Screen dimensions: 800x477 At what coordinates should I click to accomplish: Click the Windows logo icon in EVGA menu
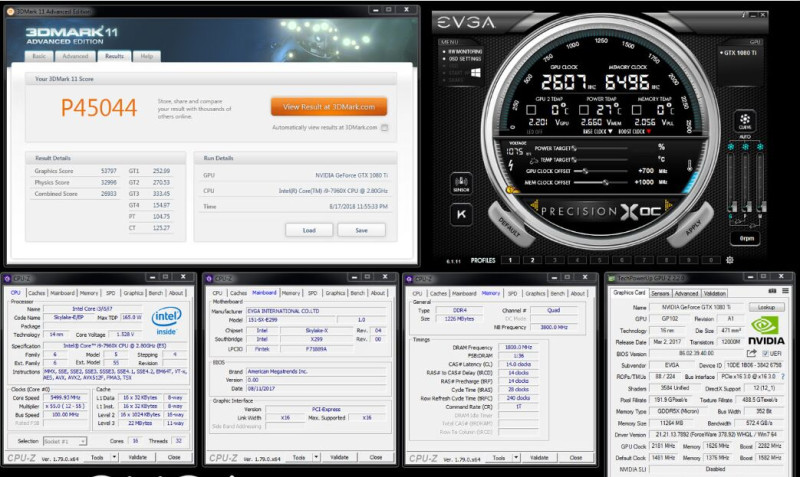coord(476,73)
